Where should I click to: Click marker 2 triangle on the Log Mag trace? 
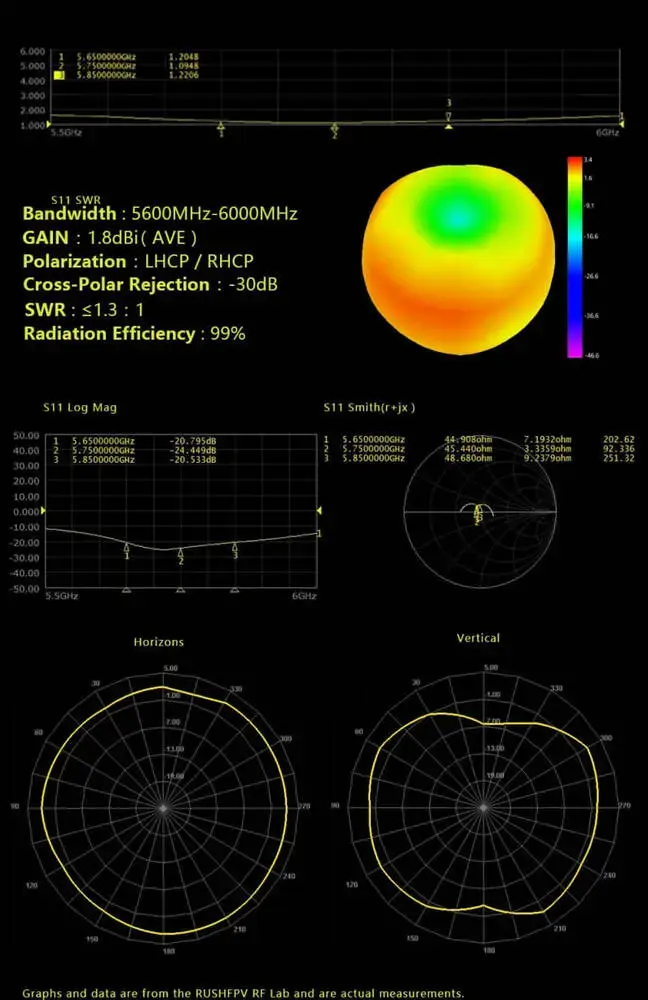click(x=180, y=552)
